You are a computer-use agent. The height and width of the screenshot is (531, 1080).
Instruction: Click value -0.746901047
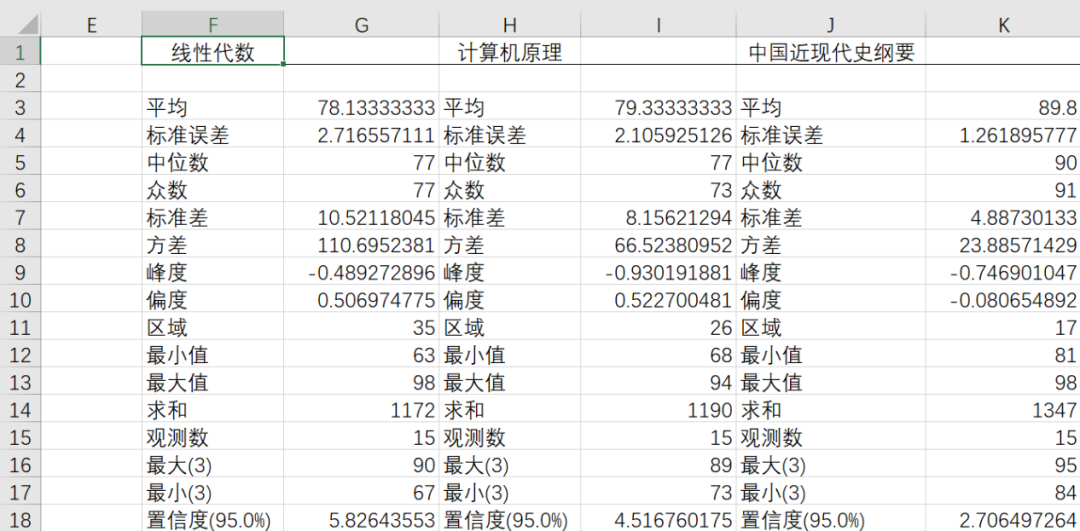[x=1013, y=273]
